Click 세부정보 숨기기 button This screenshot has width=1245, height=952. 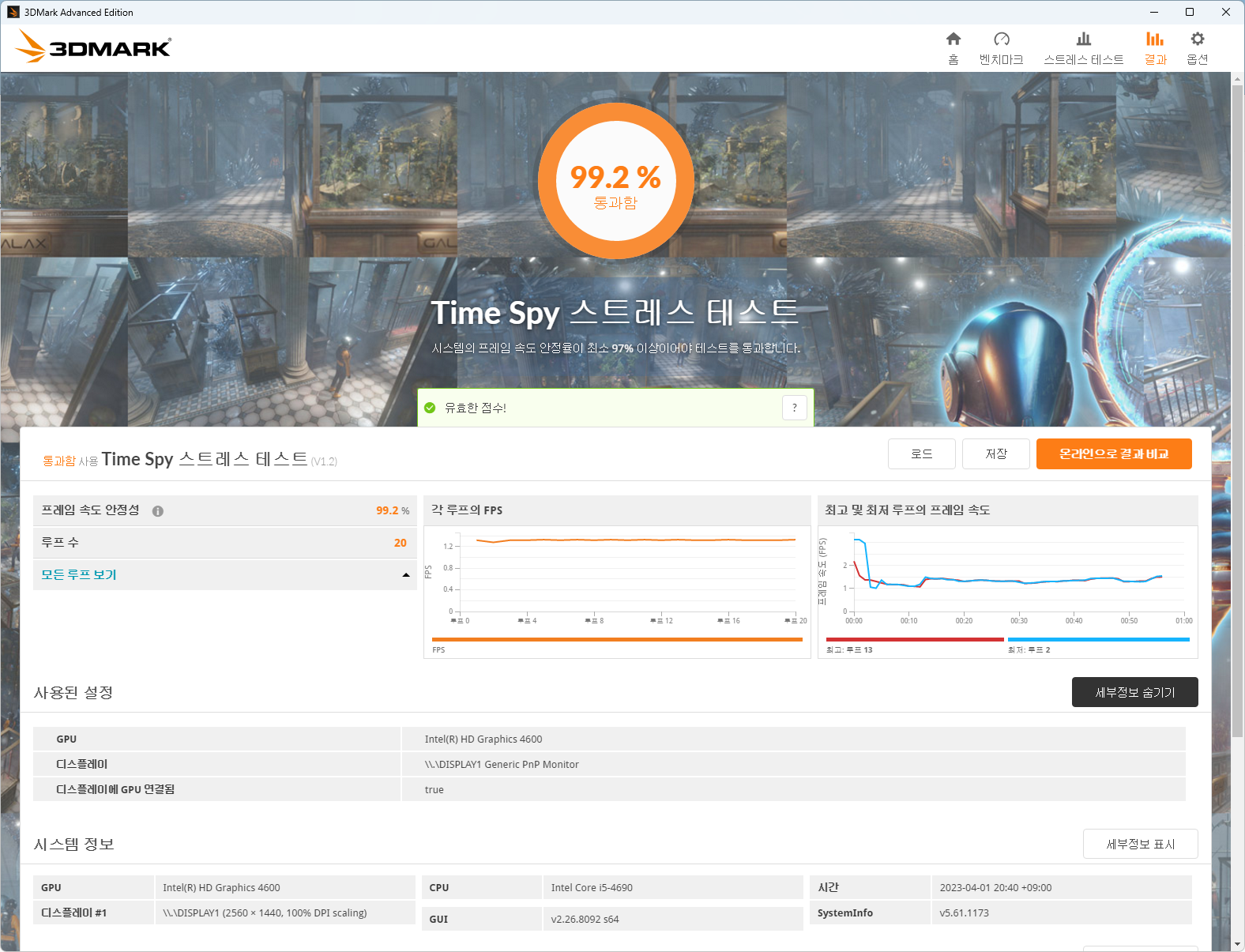pyautogui.click(x=1135, y=692)
